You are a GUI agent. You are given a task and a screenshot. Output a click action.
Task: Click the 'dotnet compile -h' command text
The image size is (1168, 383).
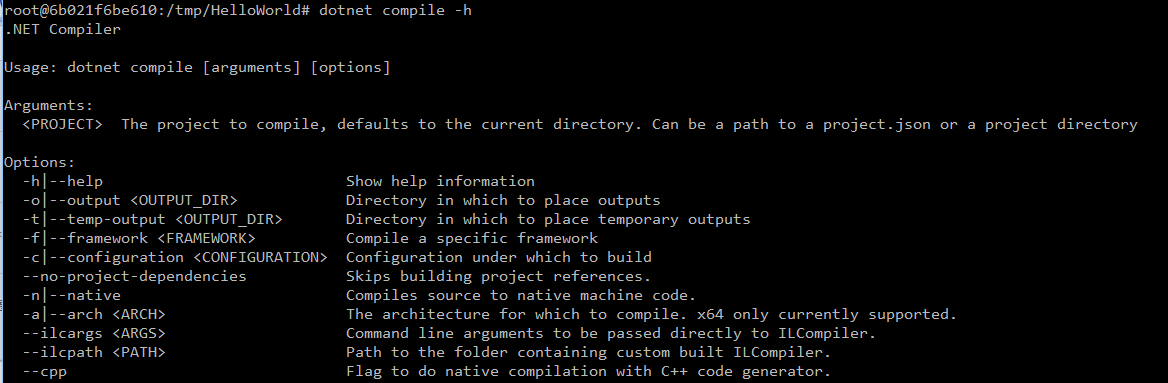[395, 10]
